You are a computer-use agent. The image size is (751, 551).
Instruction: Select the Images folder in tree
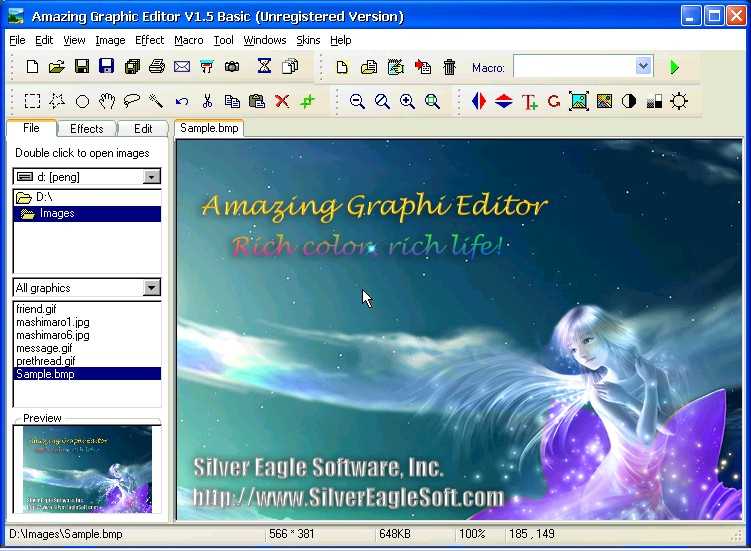(87, 213)
